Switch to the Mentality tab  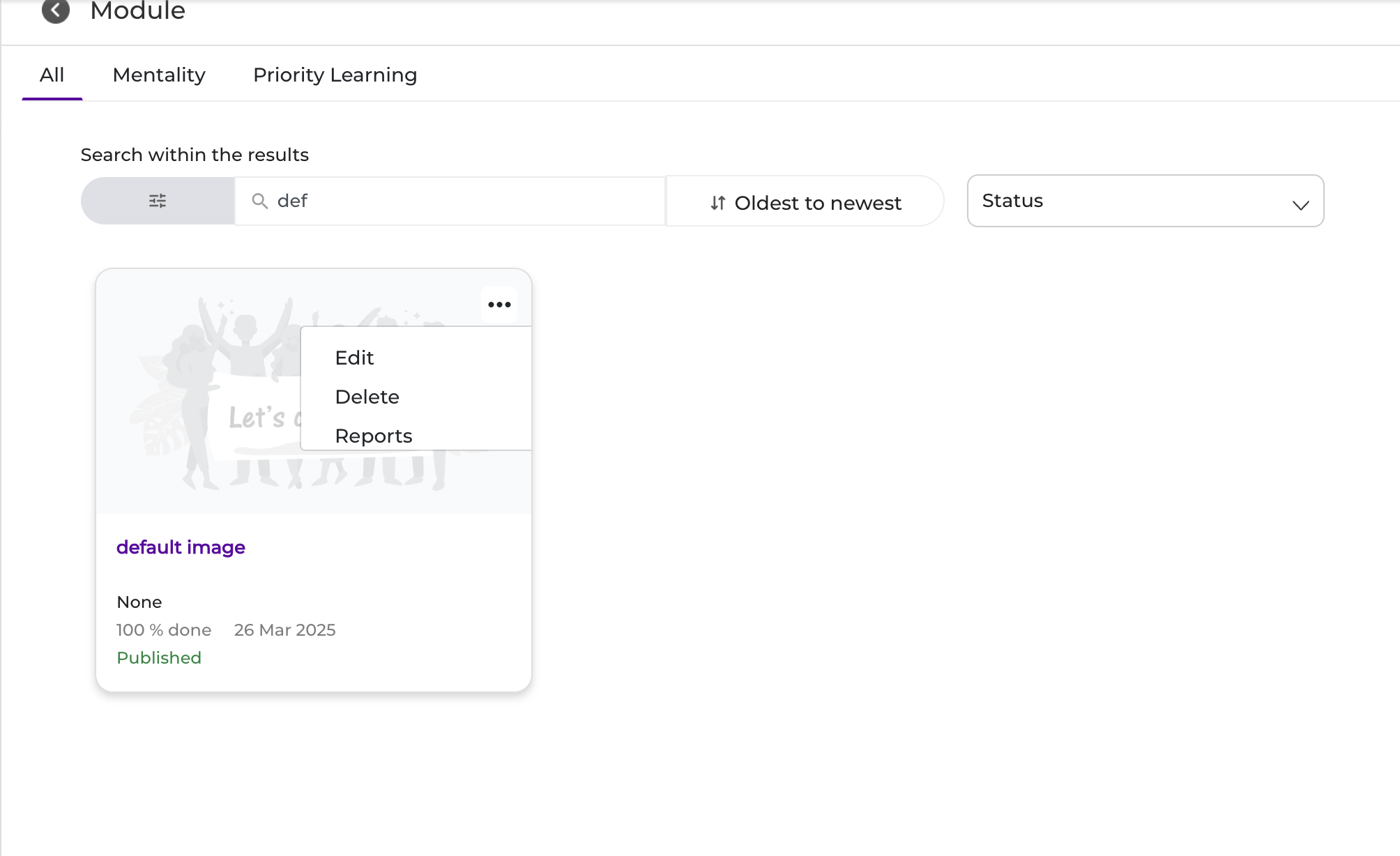[159, 75]
